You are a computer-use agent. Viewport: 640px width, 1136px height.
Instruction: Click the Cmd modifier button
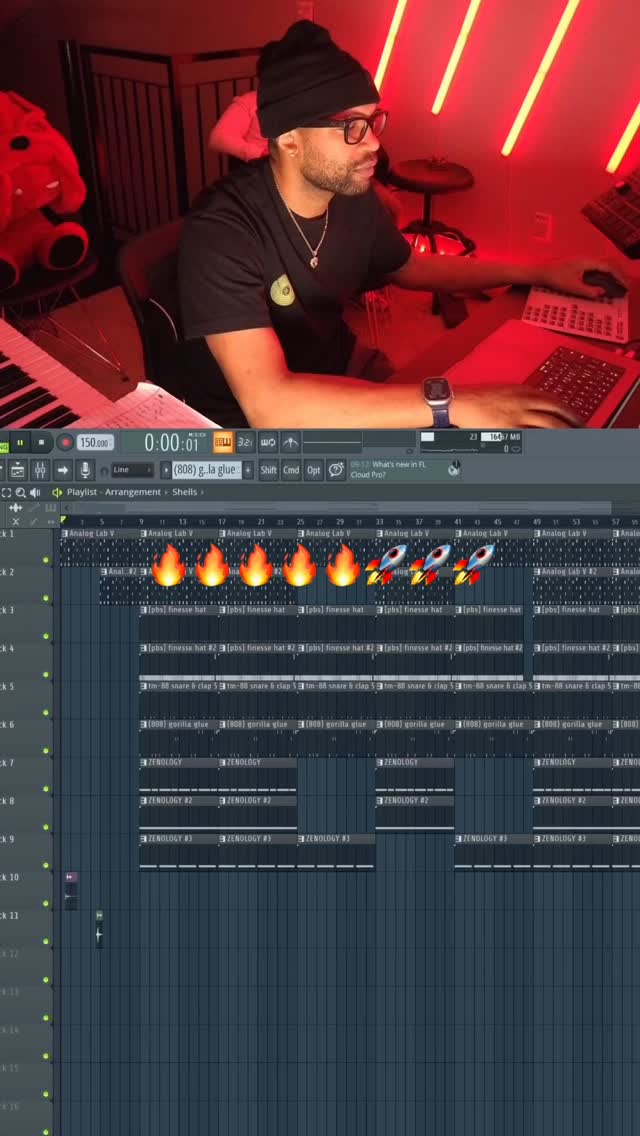coord(291,470)
